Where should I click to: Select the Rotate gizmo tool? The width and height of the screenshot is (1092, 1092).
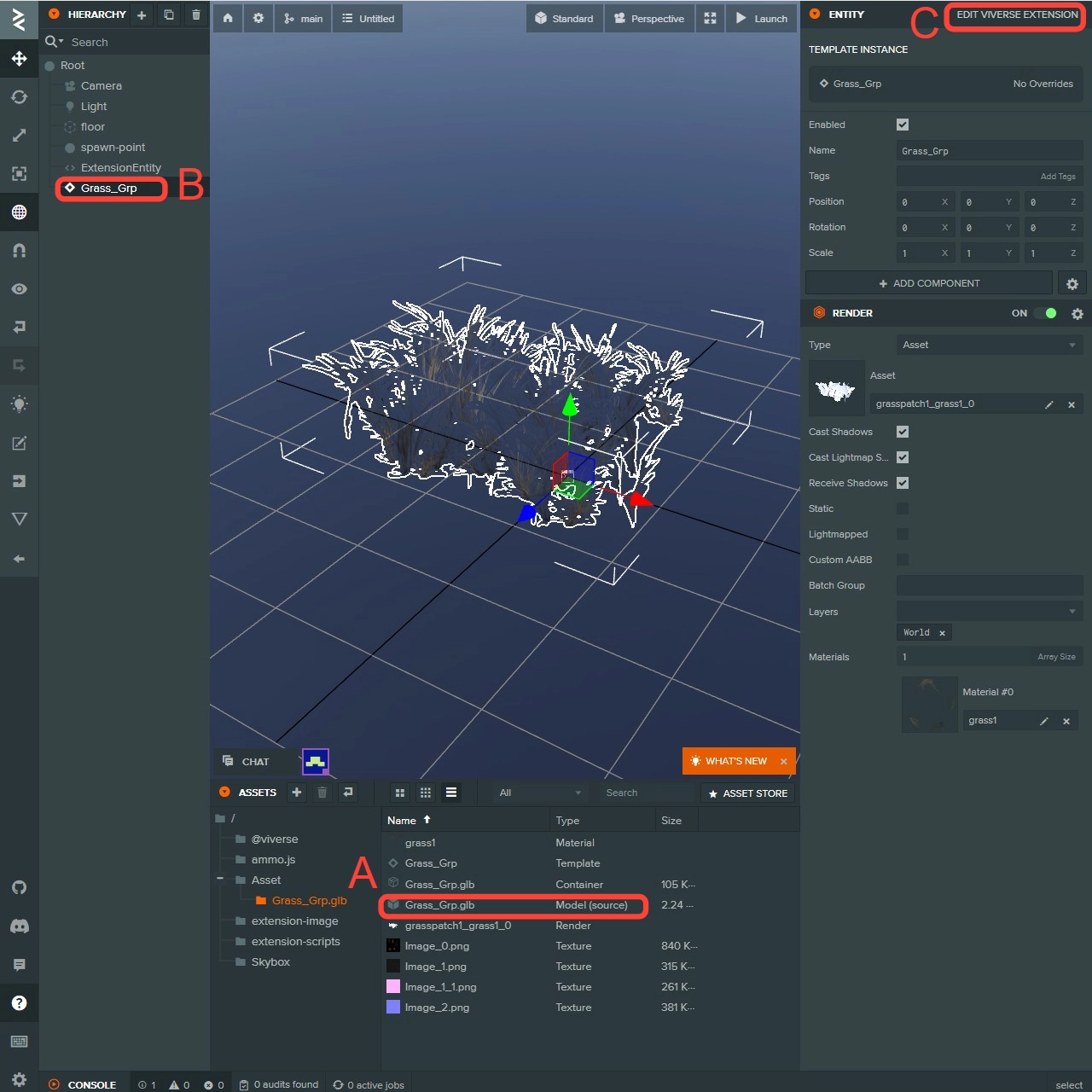pos(19,97)
